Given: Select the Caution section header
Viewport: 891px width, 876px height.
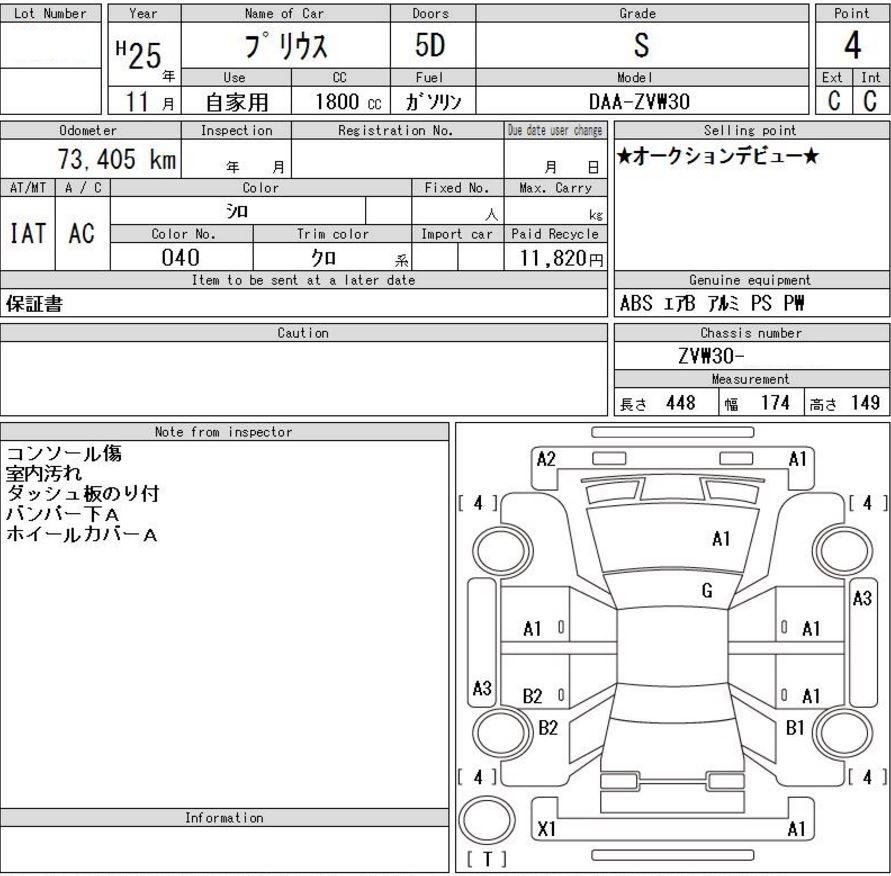Looking at the screenshot, I should point(303,333).
